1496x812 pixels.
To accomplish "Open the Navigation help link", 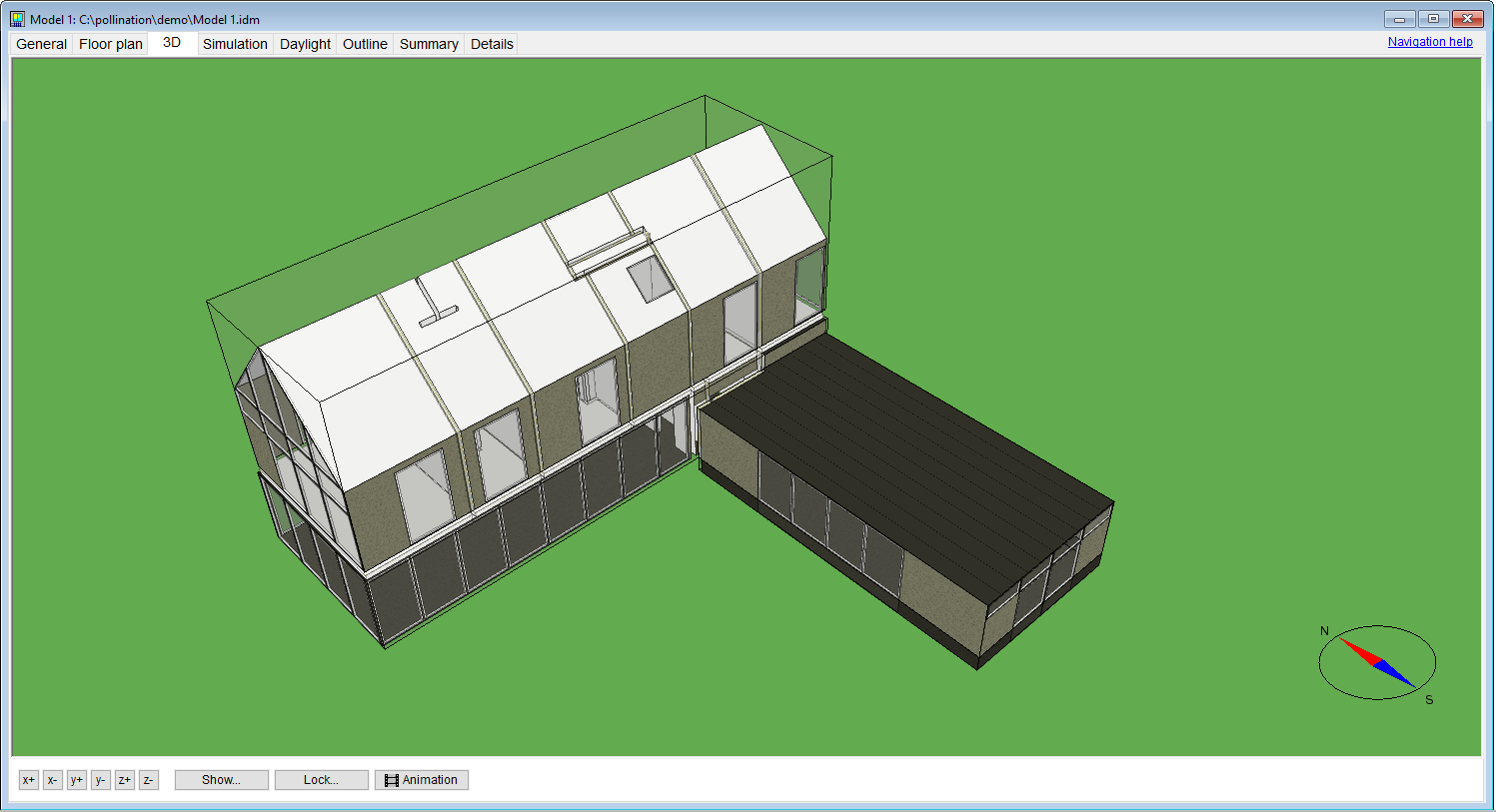I will (x=1429, y=42).
